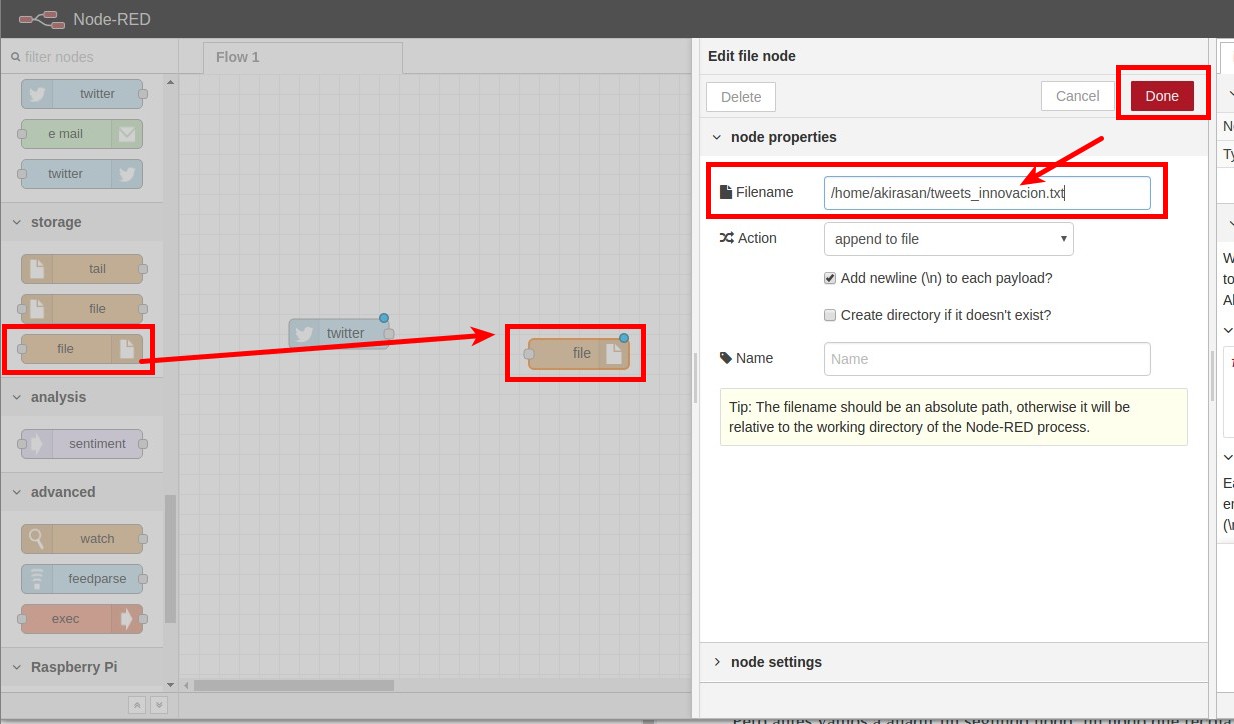Click the filter nodes search box

pyautogui.click(x=89, y=57)
